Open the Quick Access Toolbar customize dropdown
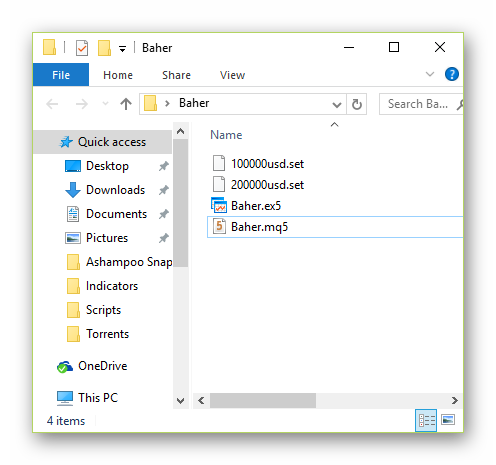The width and height of the screenshot is (496, 465). pyautogui.click(x=123, y=49)
